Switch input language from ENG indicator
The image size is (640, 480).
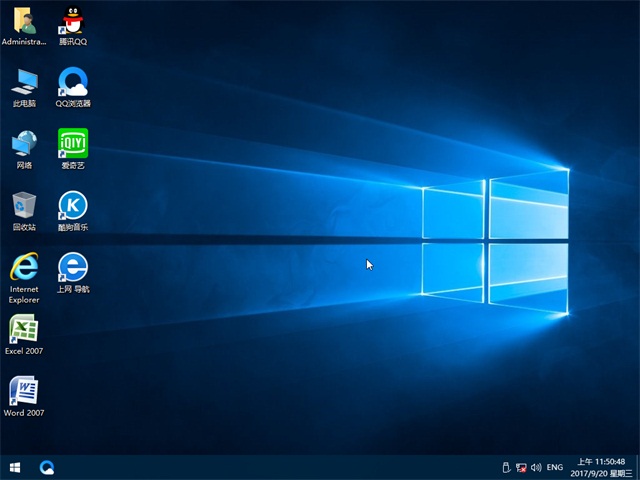pos(554,467)
